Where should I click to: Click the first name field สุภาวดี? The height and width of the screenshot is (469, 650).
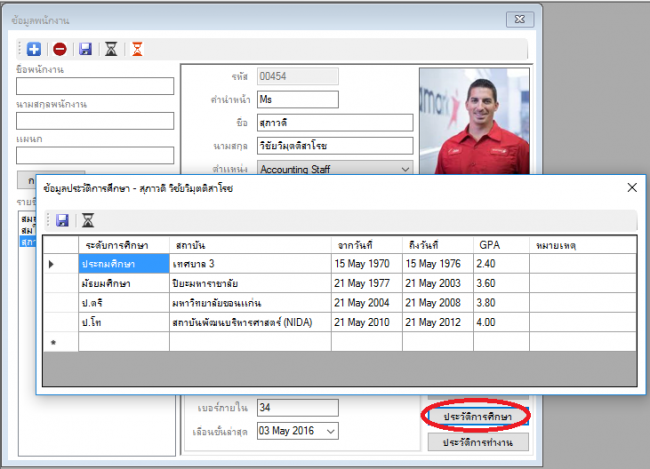[335, 123]
